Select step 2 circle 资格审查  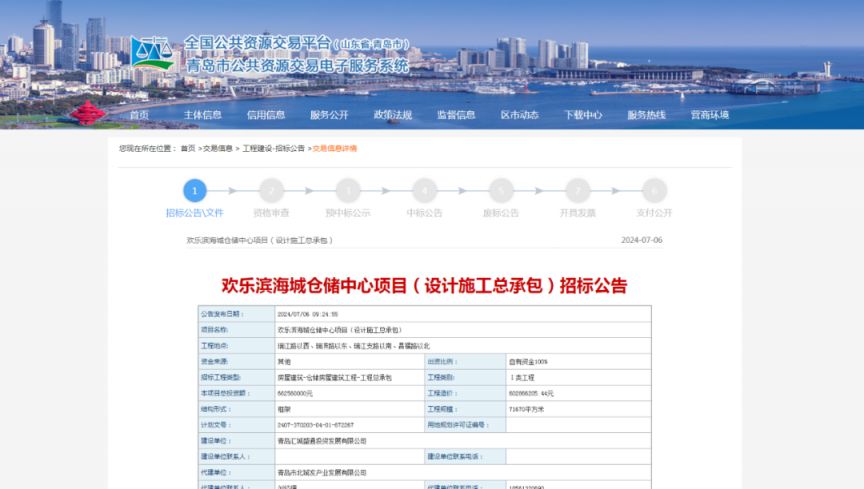point(271,190)
